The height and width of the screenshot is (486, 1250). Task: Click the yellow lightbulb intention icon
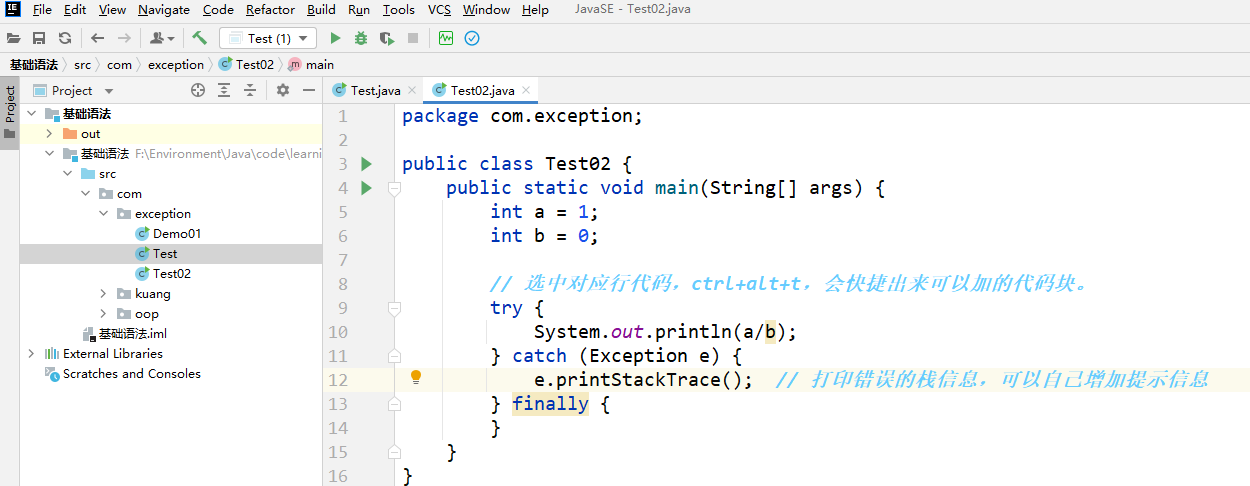pyautogui.click(x=416, y=378)
